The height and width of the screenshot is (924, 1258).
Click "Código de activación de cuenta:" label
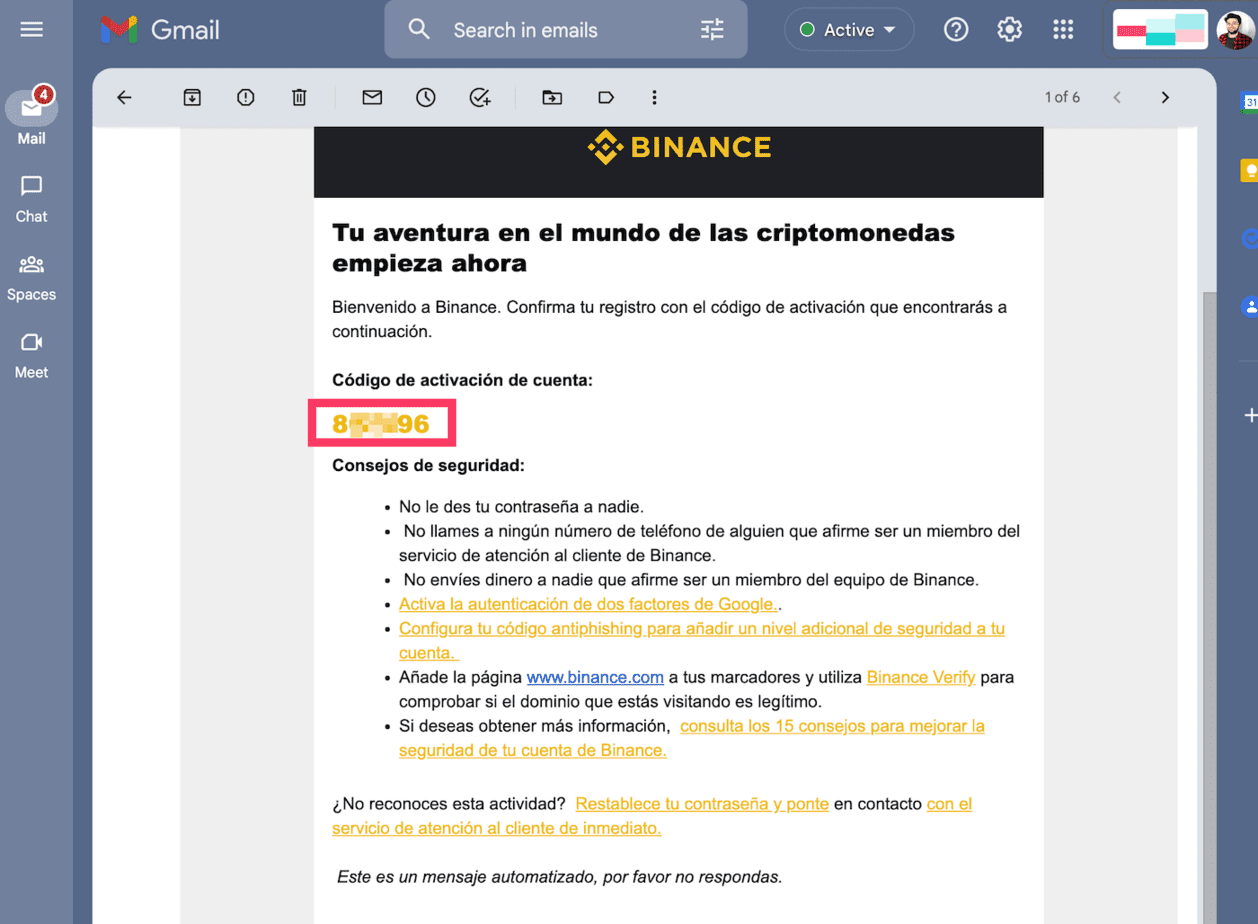point(463,380)
